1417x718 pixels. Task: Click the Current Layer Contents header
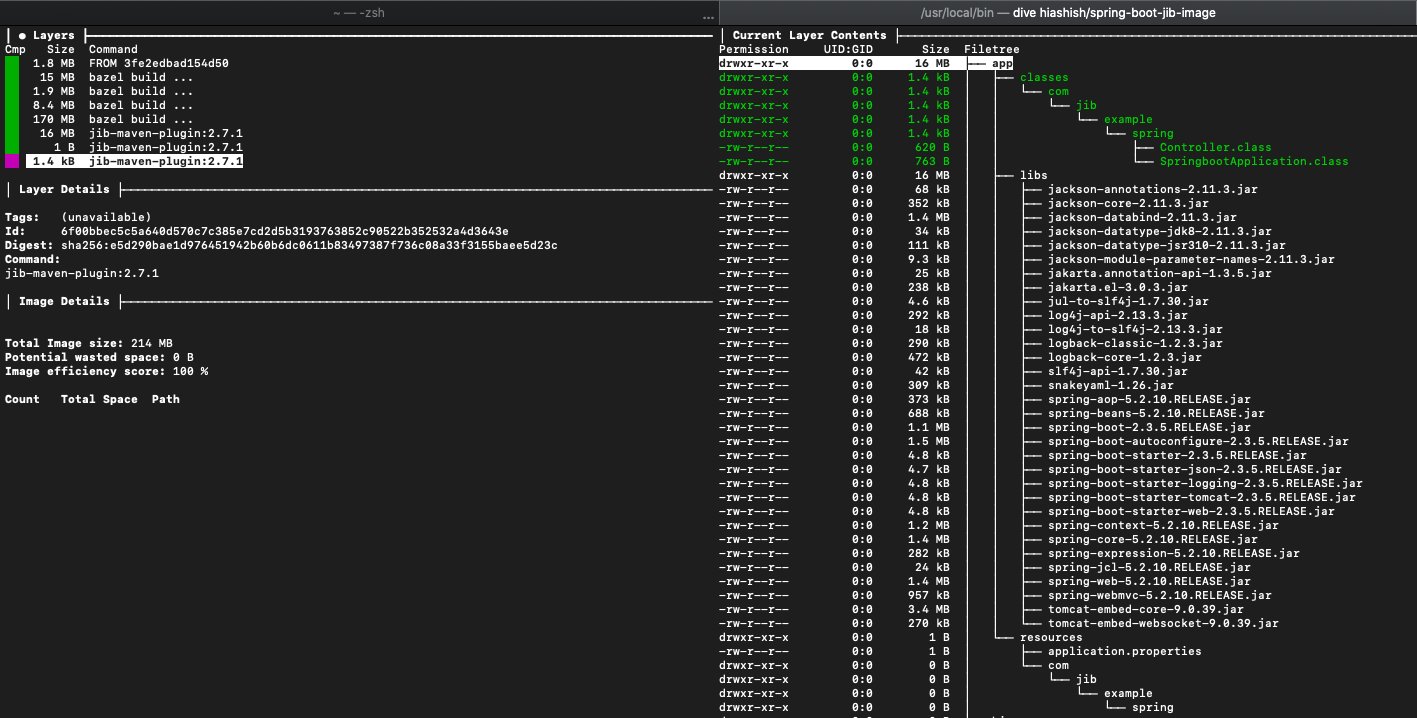[809, 35]
